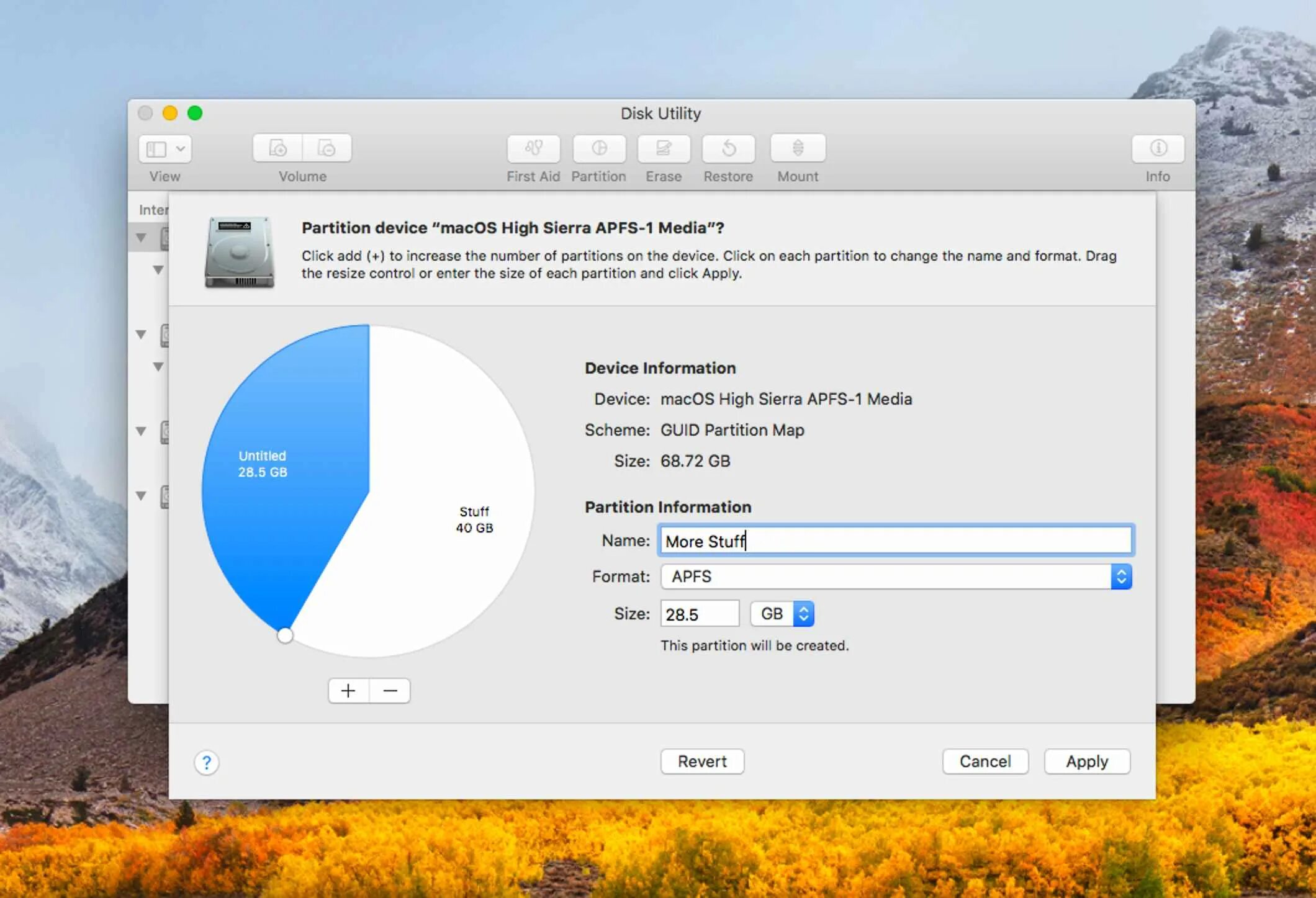Open the Format APFS dropdown
Screen dimensions: 1316x898
point(896,577)
